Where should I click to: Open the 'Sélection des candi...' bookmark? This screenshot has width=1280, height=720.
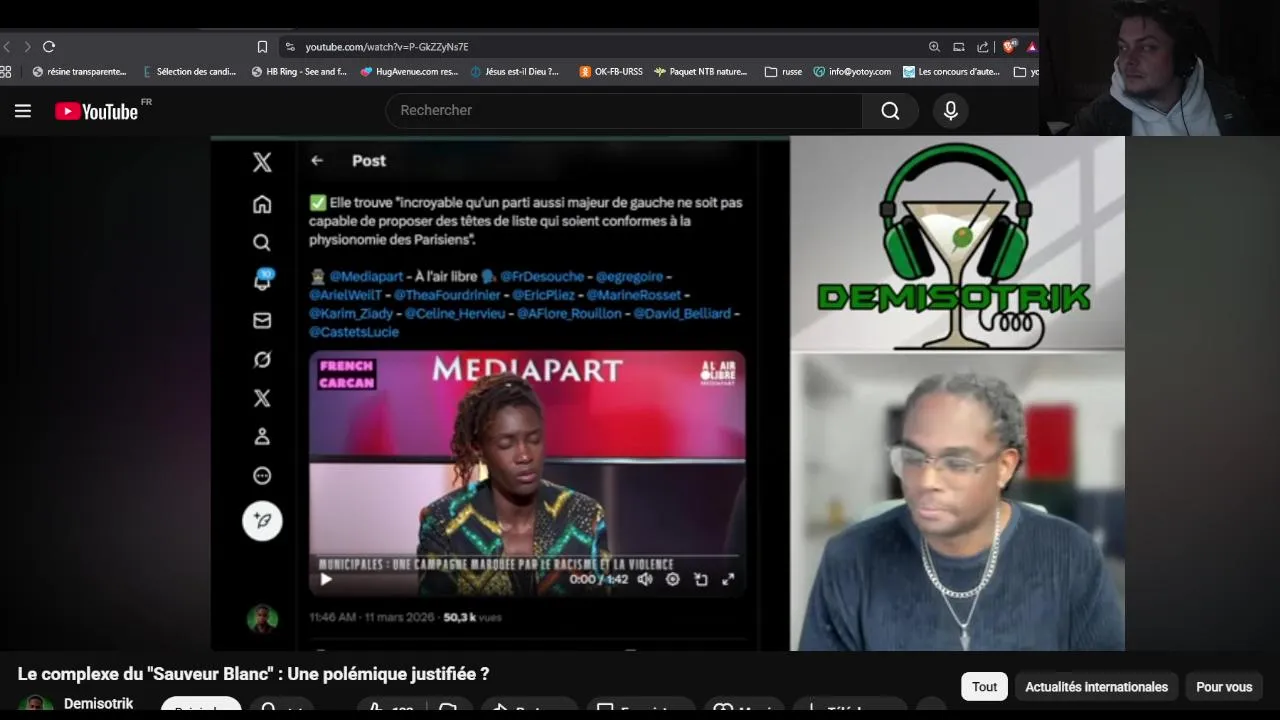click(x=190, y=72)
